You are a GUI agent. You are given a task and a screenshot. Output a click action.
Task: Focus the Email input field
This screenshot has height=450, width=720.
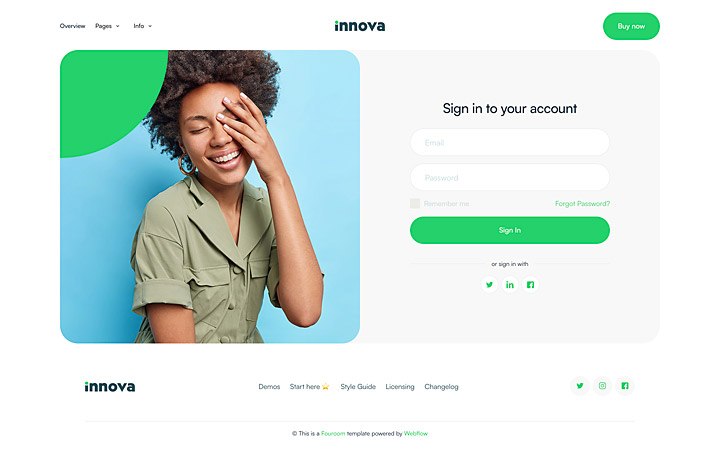[x=510, y=142]
